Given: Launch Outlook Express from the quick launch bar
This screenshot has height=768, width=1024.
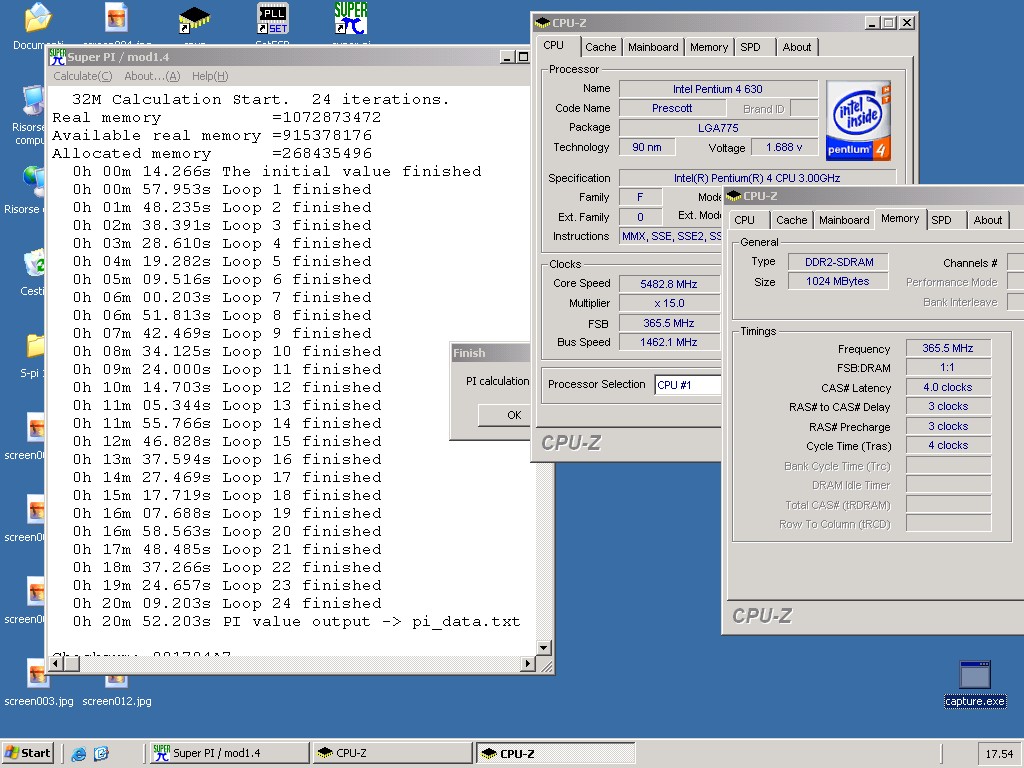Looking at the screenshot, I should [101, 754].
